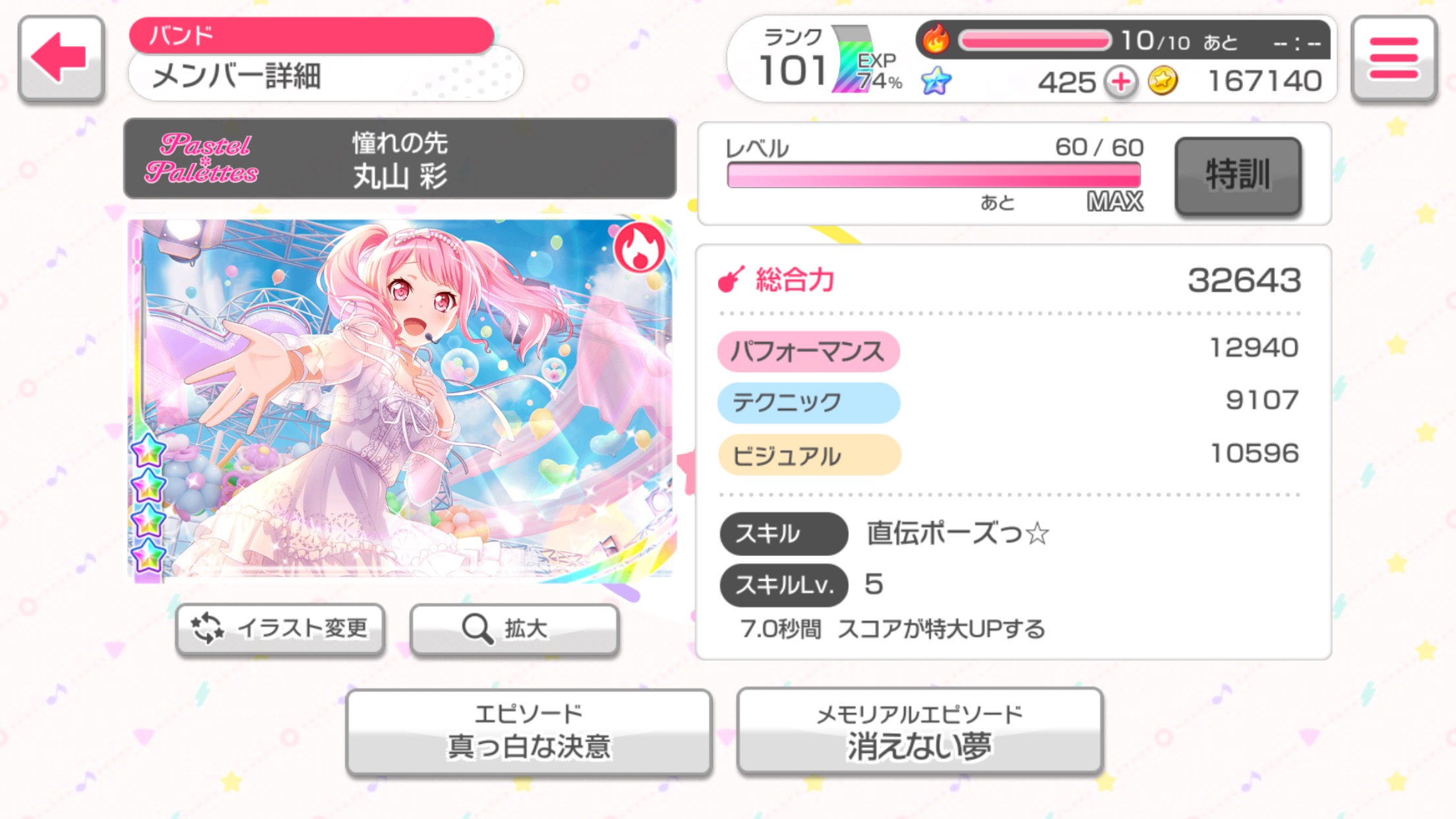1456x819 pixels.
Task: Tap the red fire attribute icon on card
Action: point(638,248)
